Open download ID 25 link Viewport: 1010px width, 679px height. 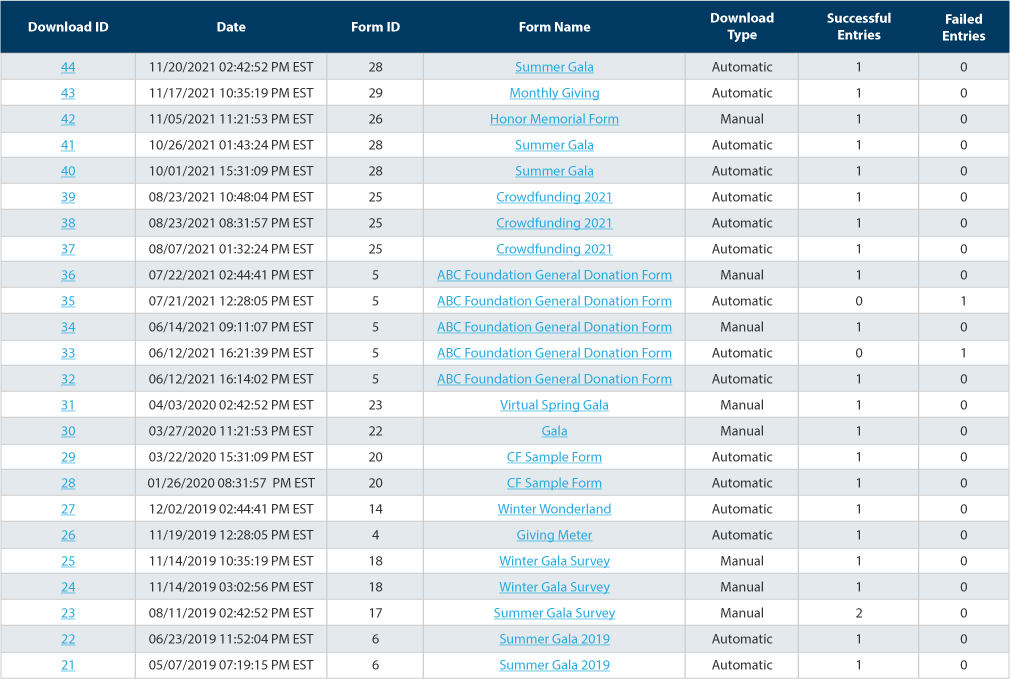tap(68, 561)
